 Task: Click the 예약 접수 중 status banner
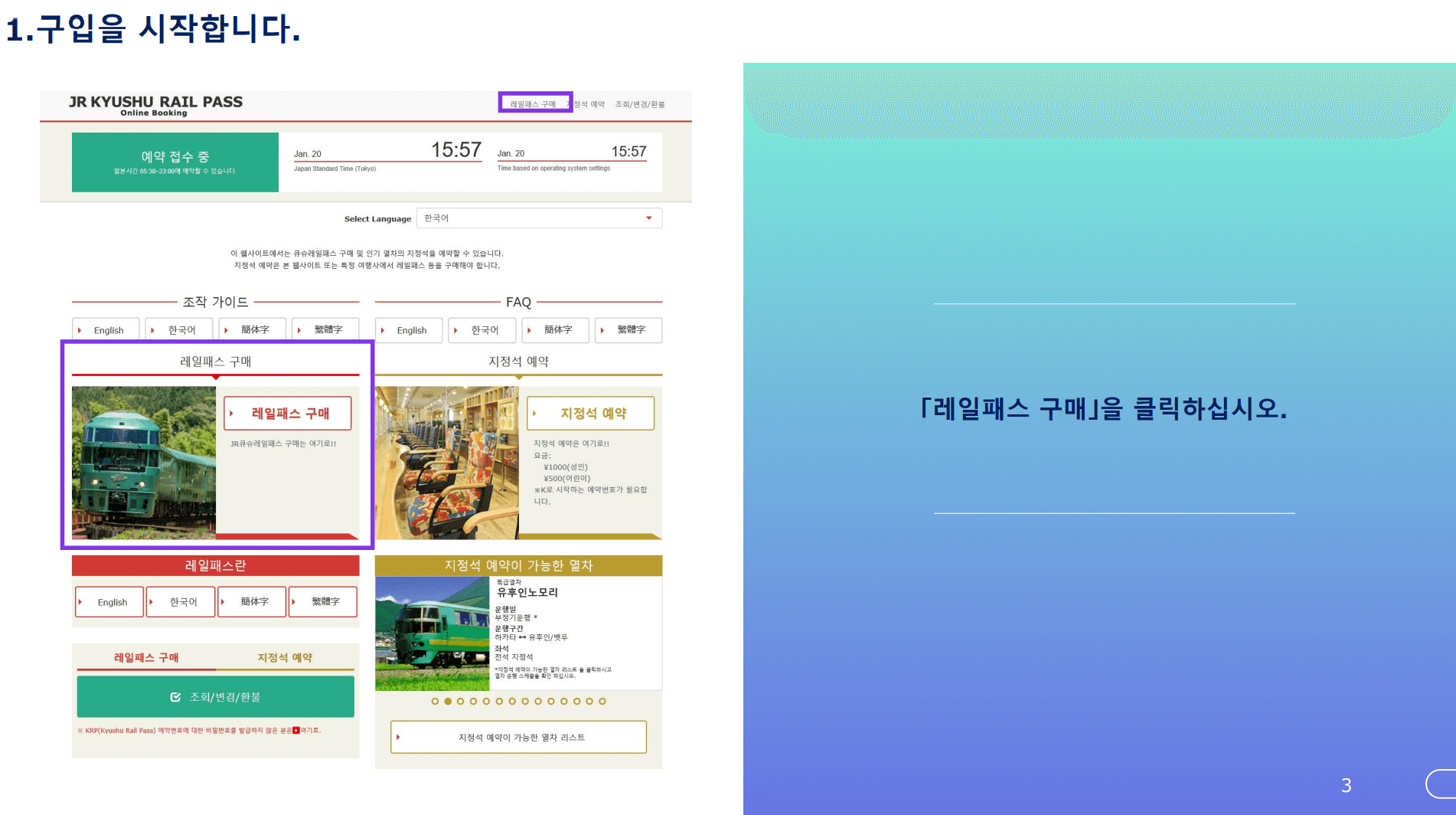(x=175, y=162)
